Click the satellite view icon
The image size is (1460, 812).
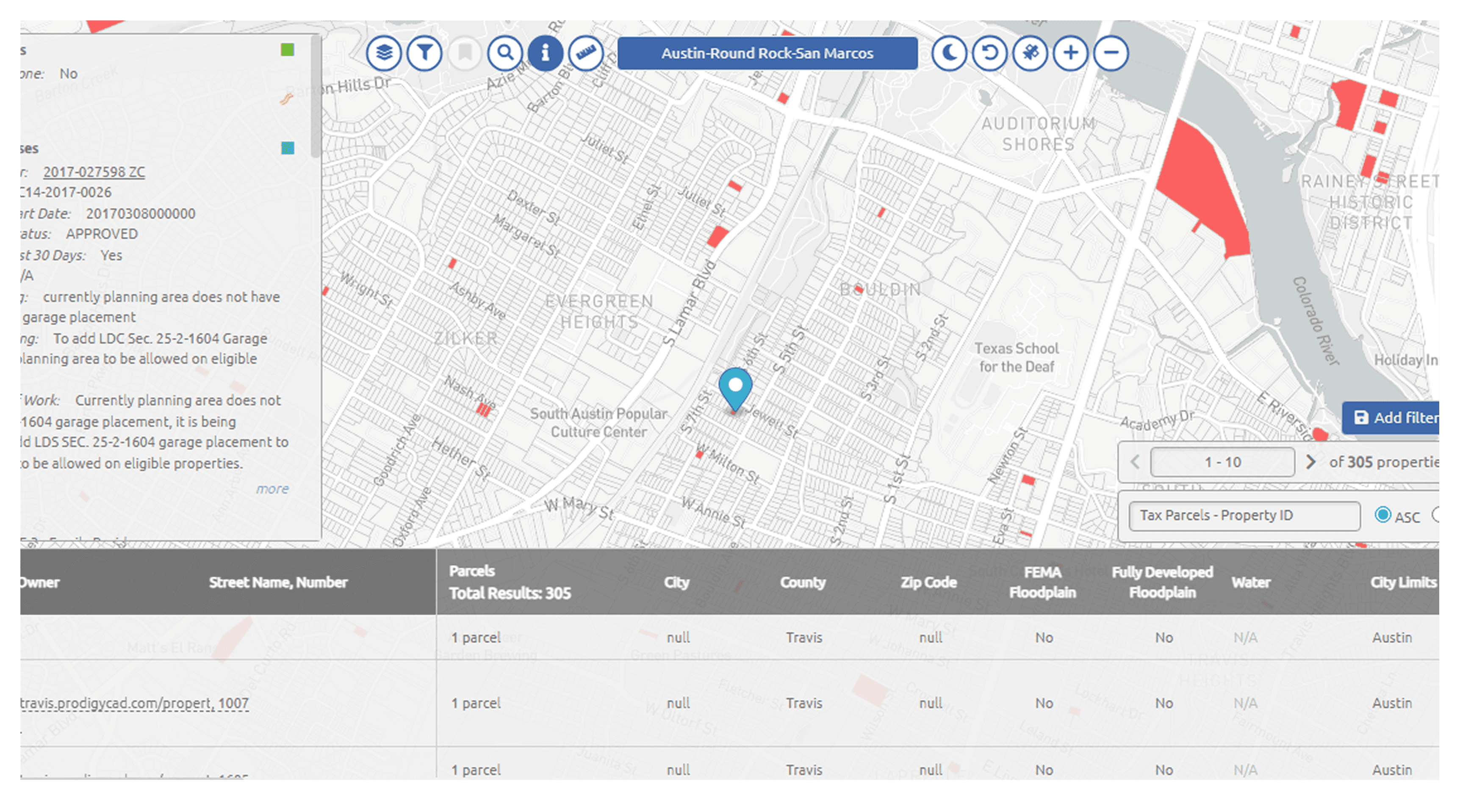click(x=1030, y=53)
